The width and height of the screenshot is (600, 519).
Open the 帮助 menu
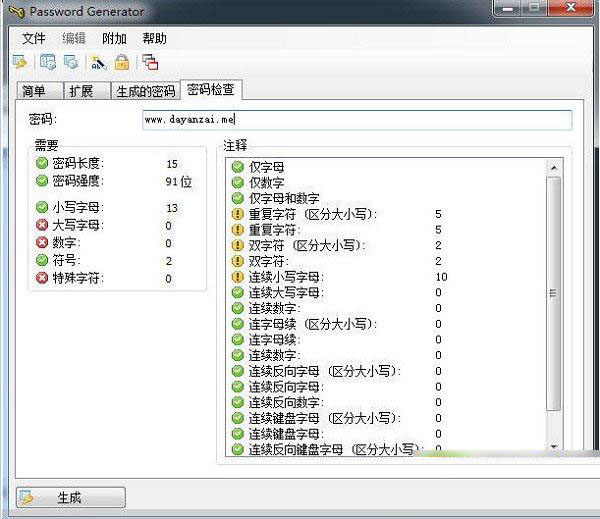[x=154, y=38]
